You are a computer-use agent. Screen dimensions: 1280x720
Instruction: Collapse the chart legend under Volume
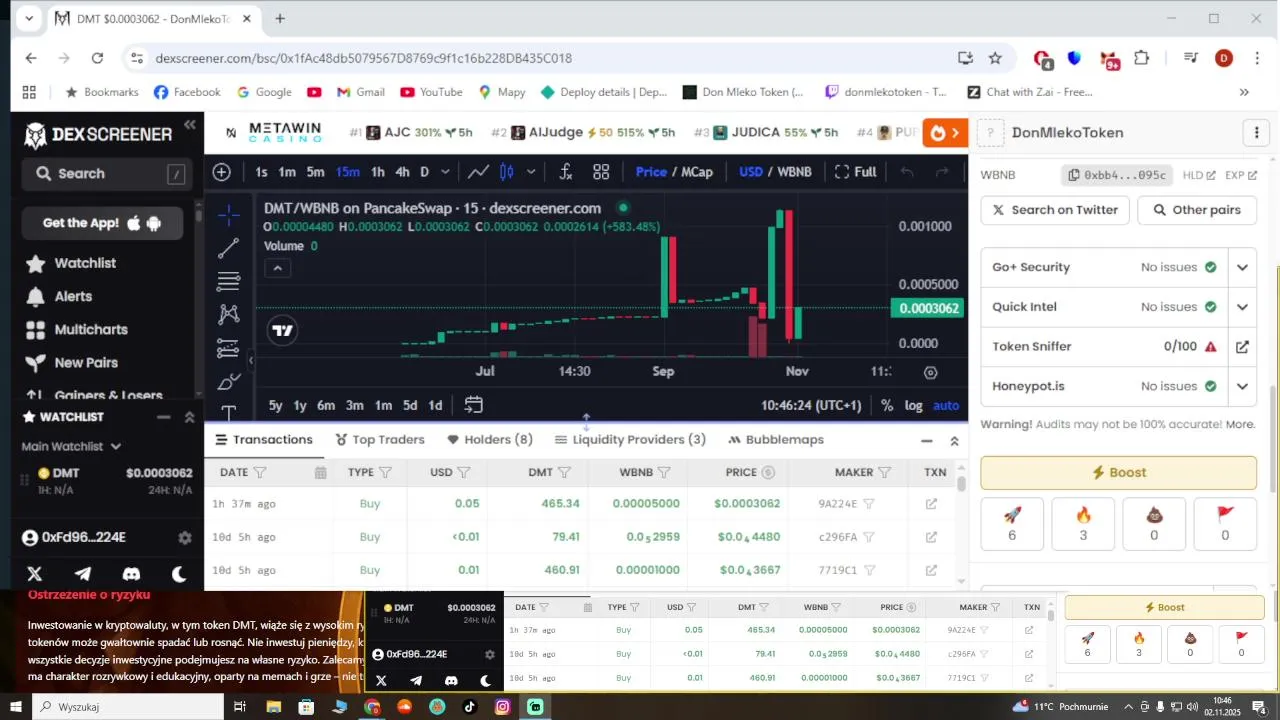278,268
